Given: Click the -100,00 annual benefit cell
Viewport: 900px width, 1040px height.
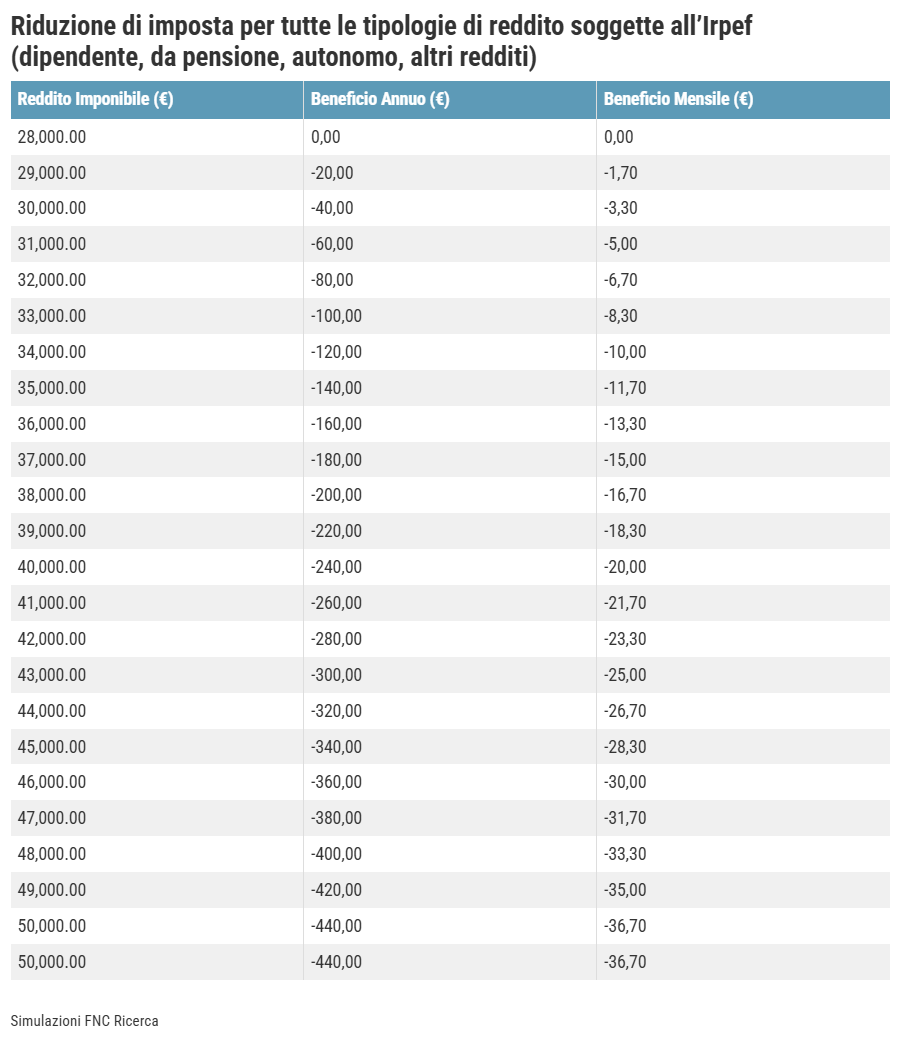Looking at the screenshot, I should click(336, 316).
